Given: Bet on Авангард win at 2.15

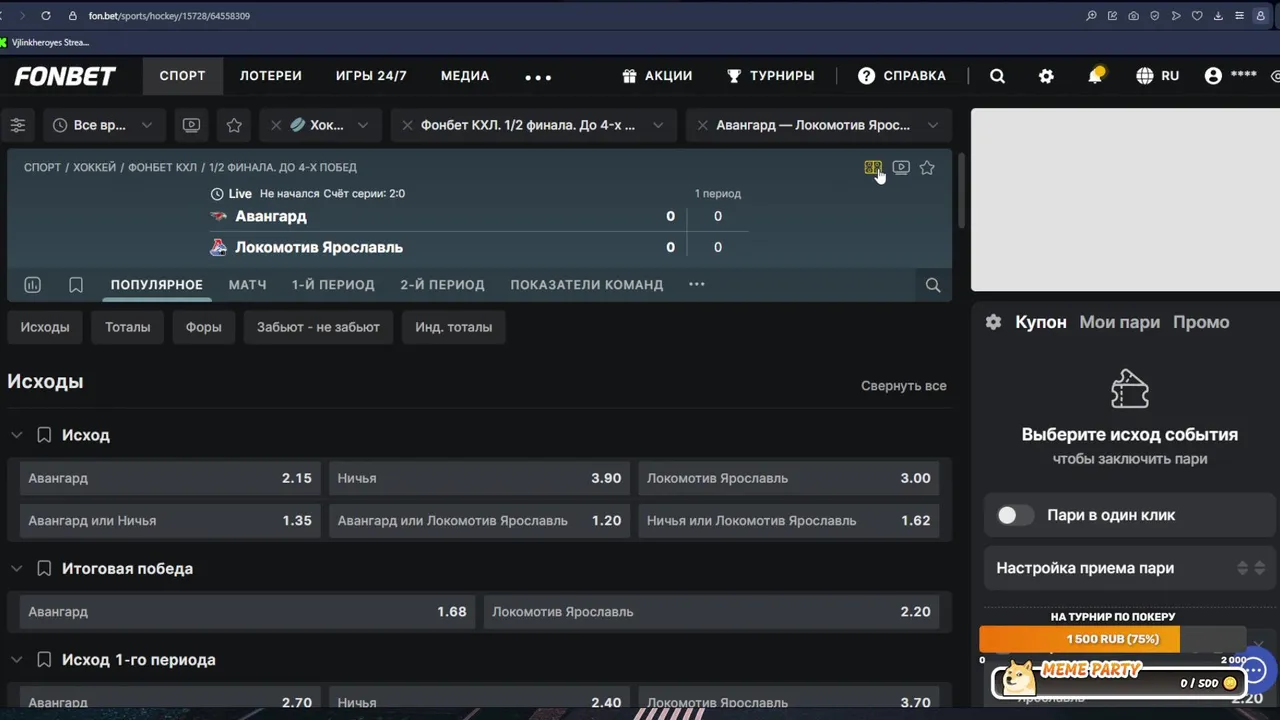Looking at the screenshot, I should pyautogui.click(x=170, y=478).
